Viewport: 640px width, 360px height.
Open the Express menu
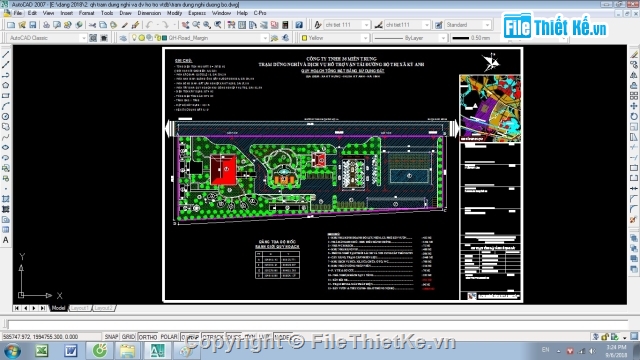pyautogui.click(x=197, y=13)
